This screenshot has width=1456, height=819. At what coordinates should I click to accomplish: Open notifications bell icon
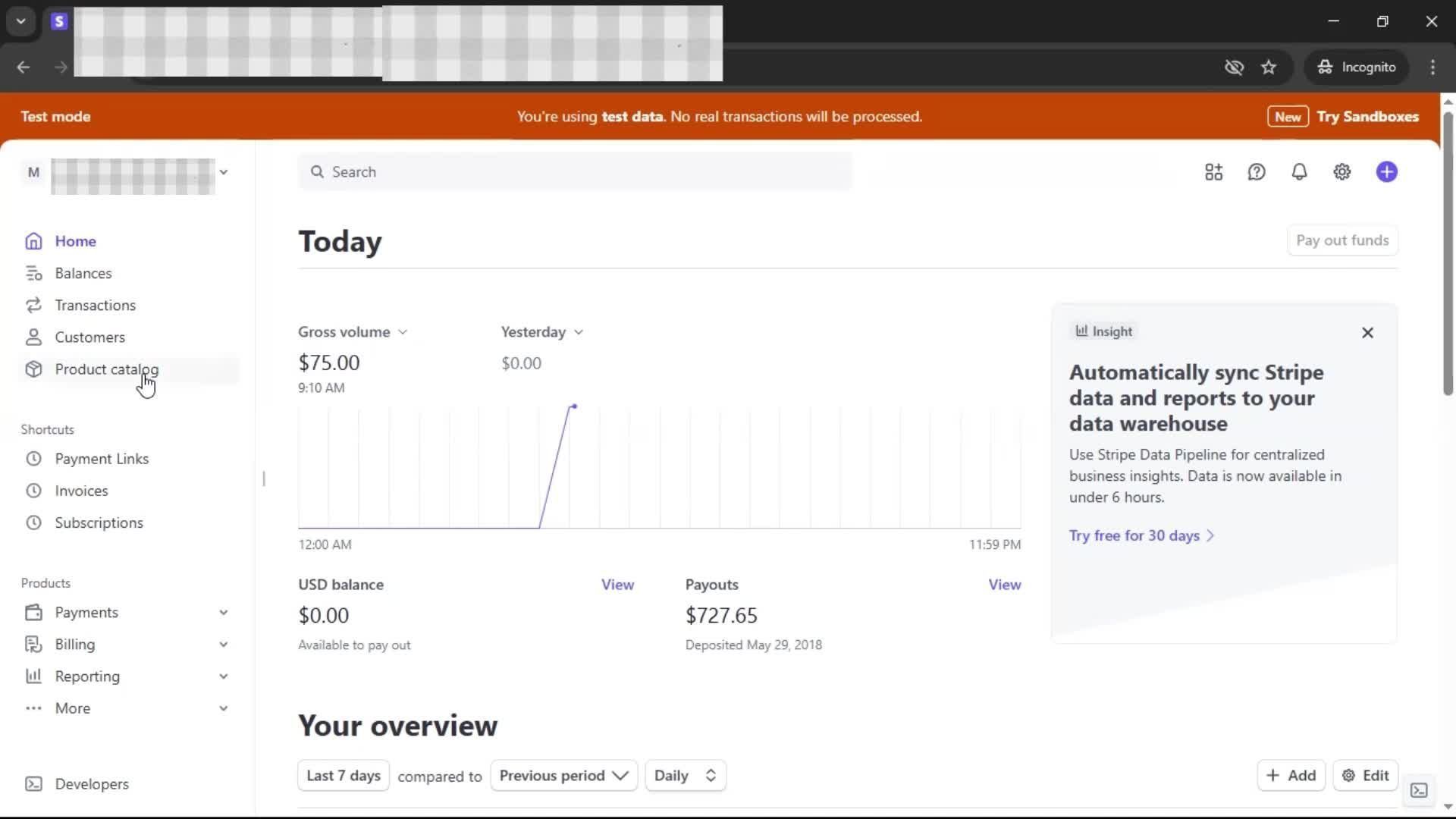click(1299, 172)
